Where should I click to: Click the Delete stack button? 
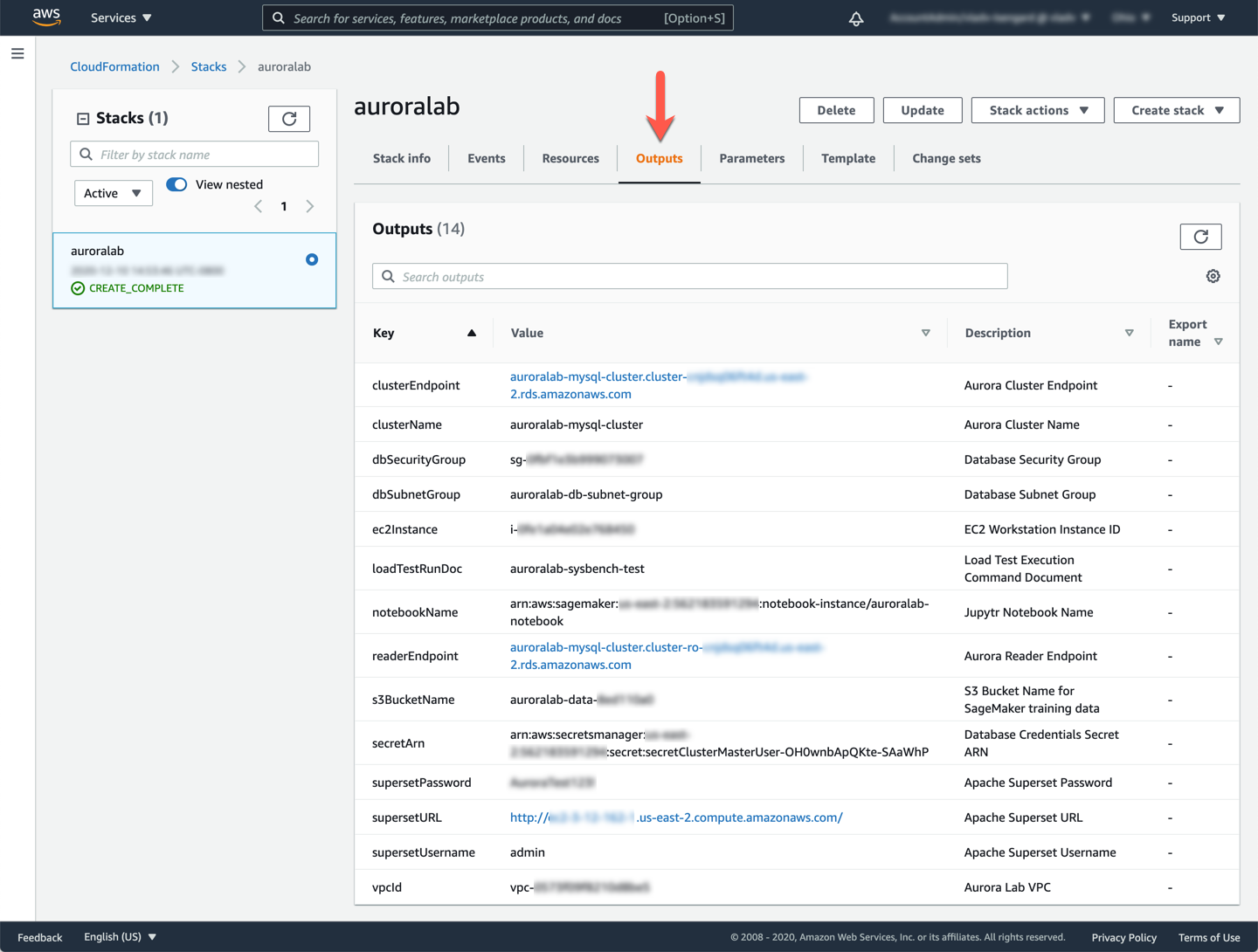tap(835, 110)
